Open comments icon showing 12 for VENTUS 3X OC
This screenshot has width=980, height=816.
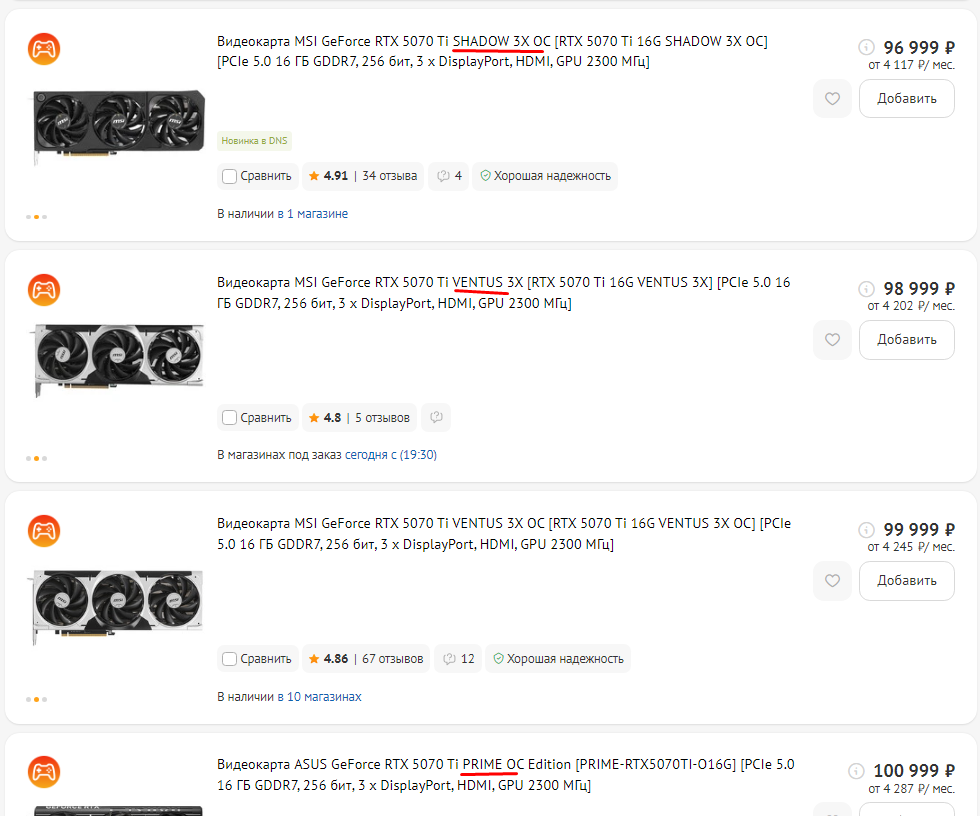point(458,659)
